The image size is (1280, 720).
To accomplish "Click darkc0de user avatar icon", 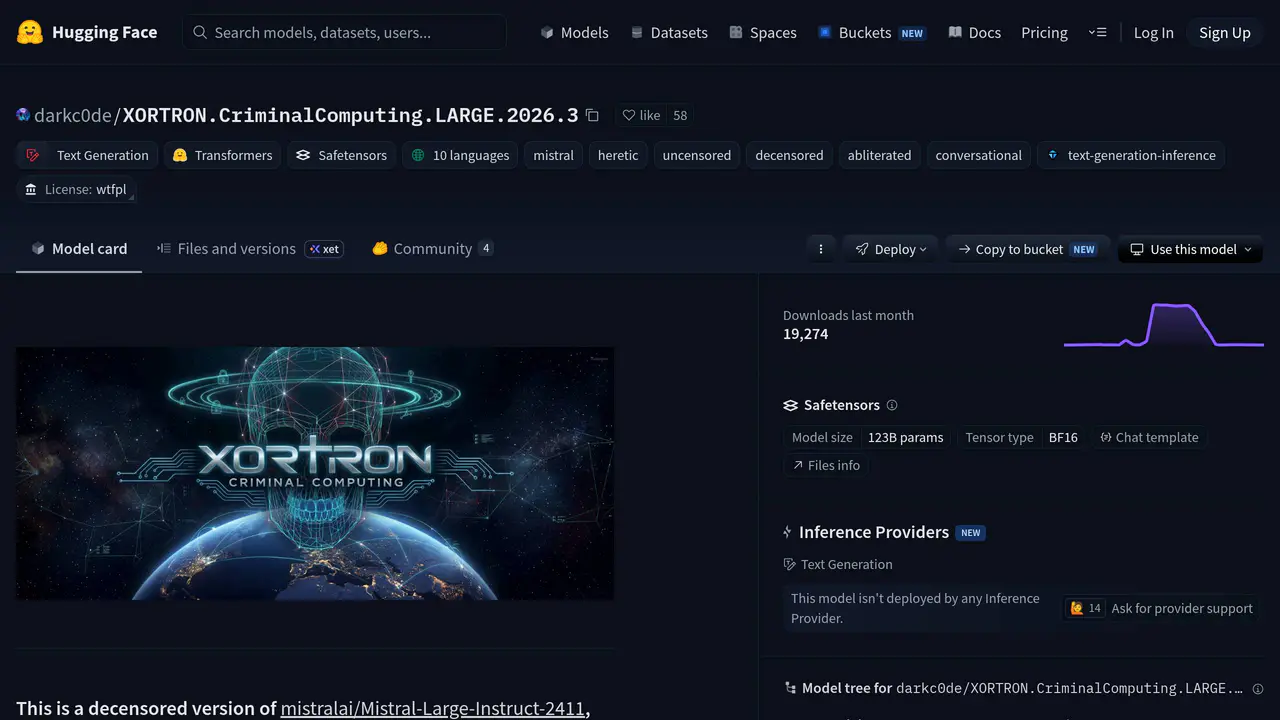I will click(x=23, y=115).
